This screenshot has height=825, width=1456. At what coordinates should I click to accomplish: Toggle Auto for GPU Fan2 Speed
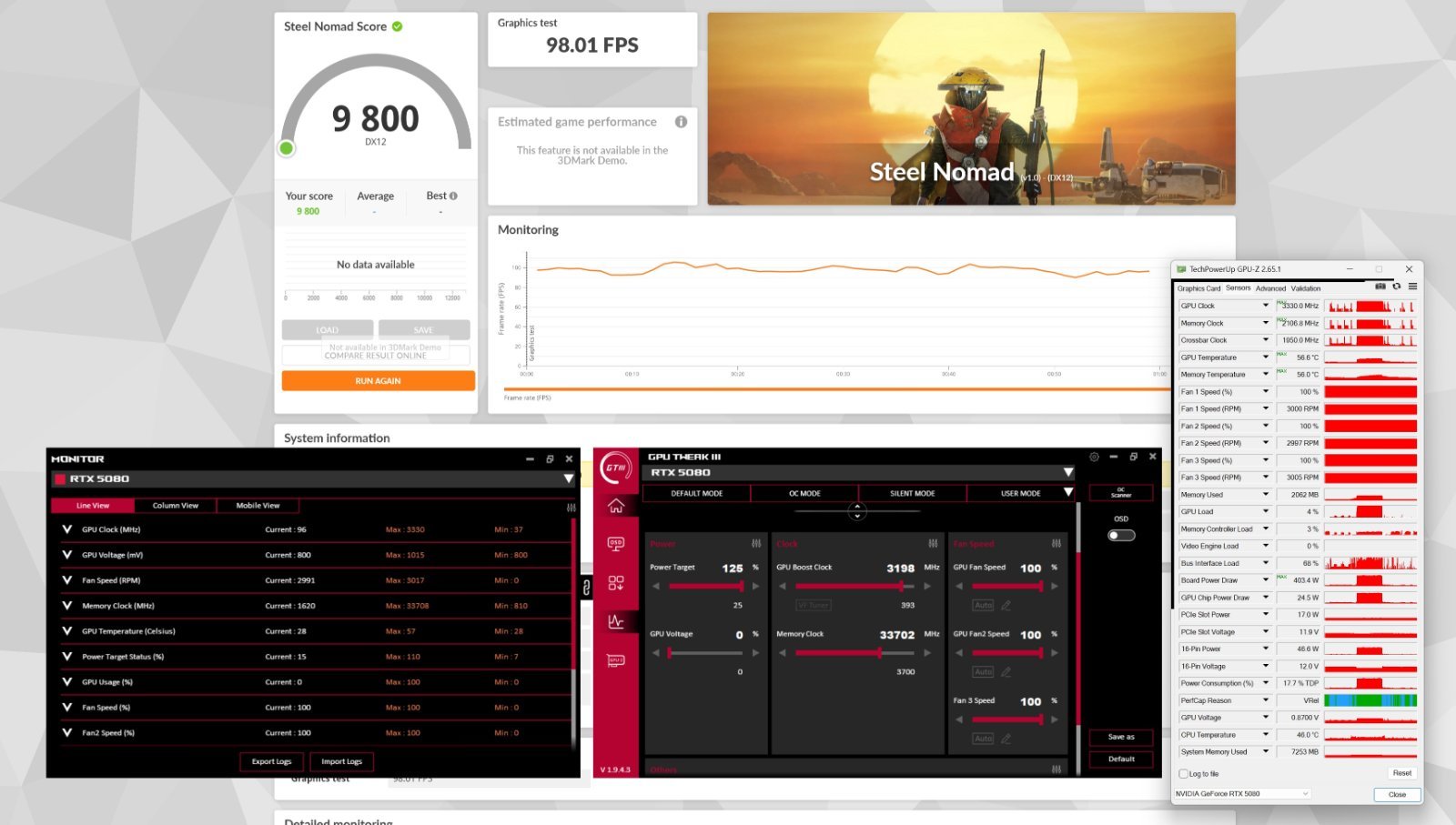984,672
